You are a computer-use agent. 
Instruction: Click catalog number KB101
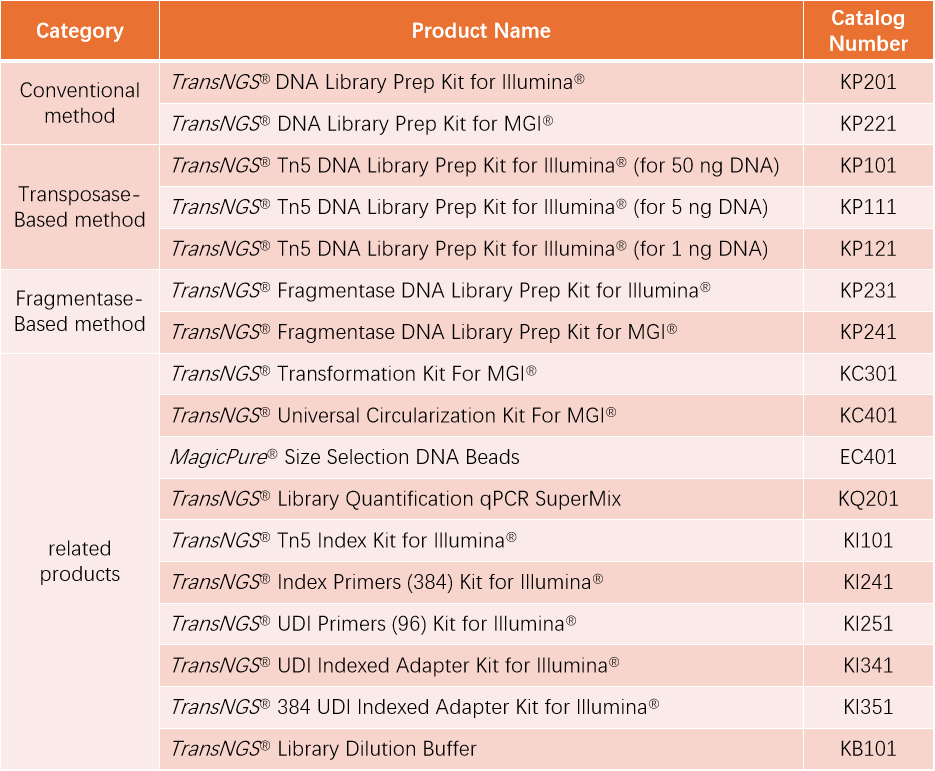click(x=868, y=749)
